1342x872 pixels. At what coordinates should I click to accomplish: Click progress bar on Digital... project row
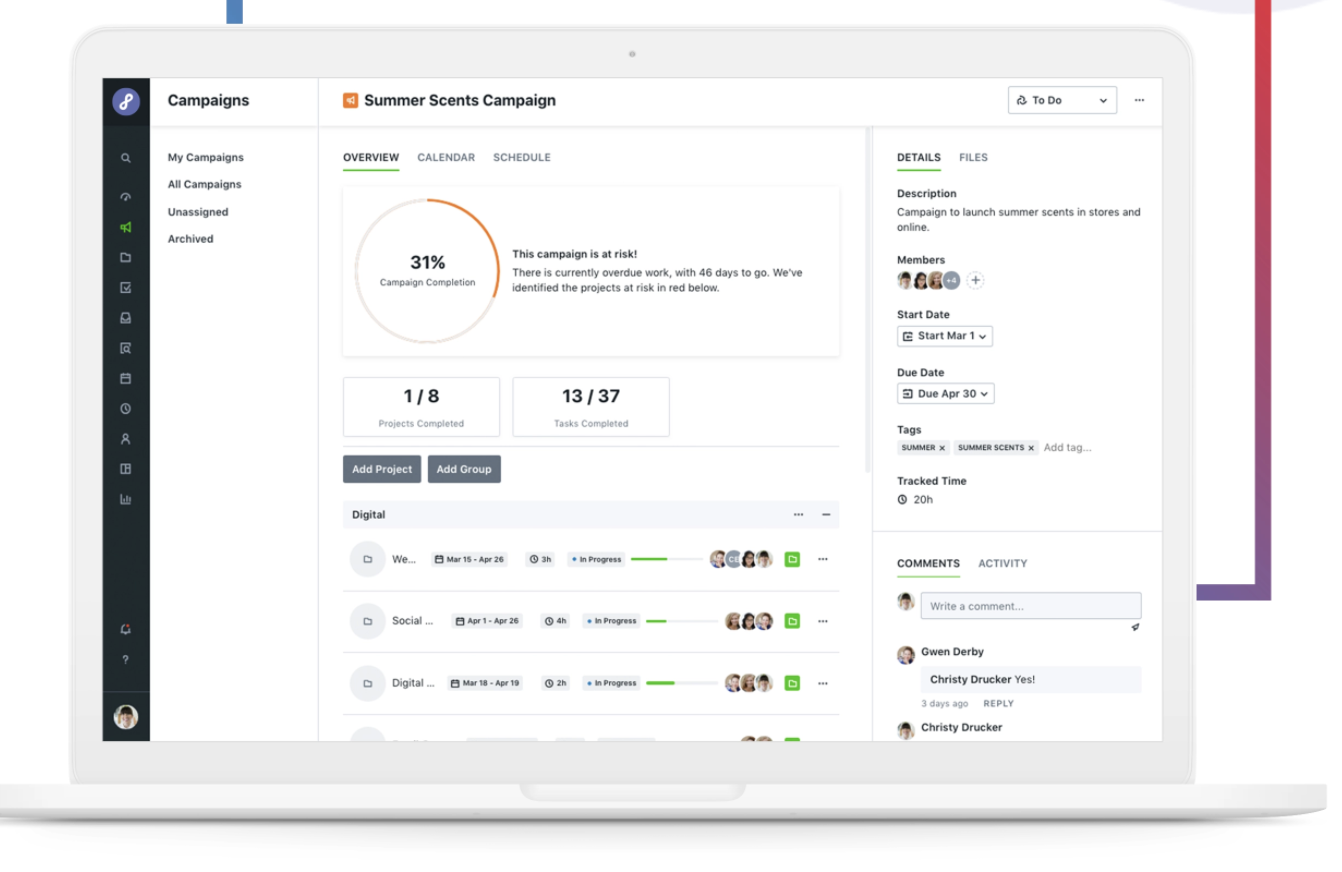pyautogui.click(x=682, y=683)
